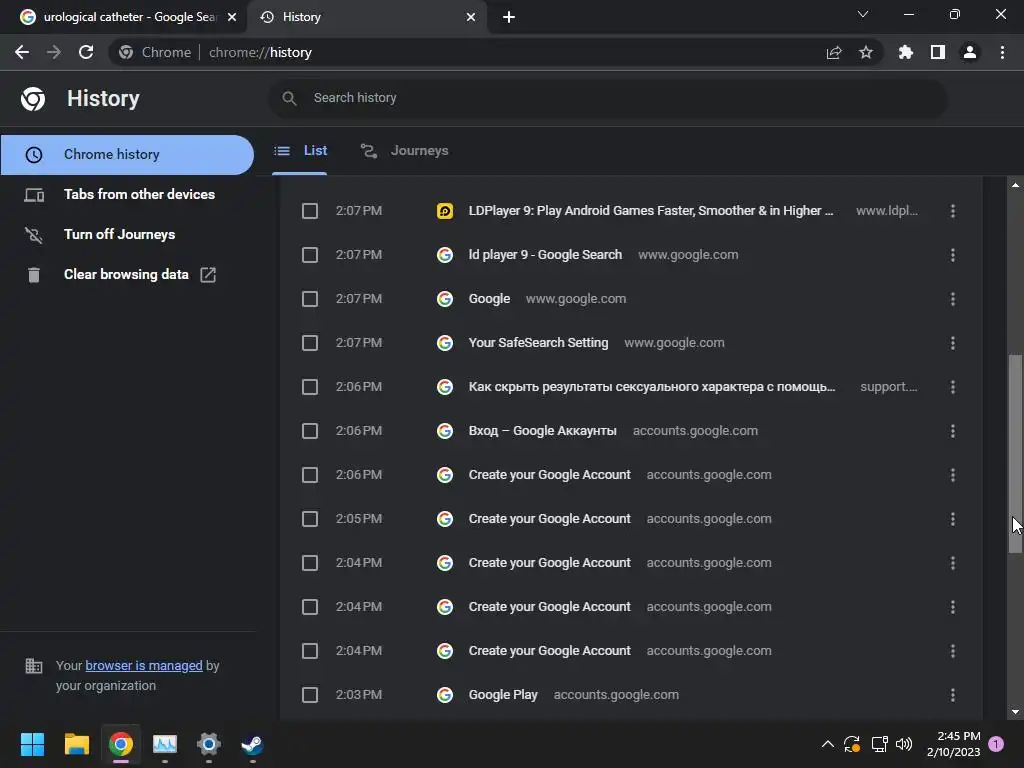Check the Google Play entry checkbox
Viewport: 1024px width, 768px height.
point(310,695)
